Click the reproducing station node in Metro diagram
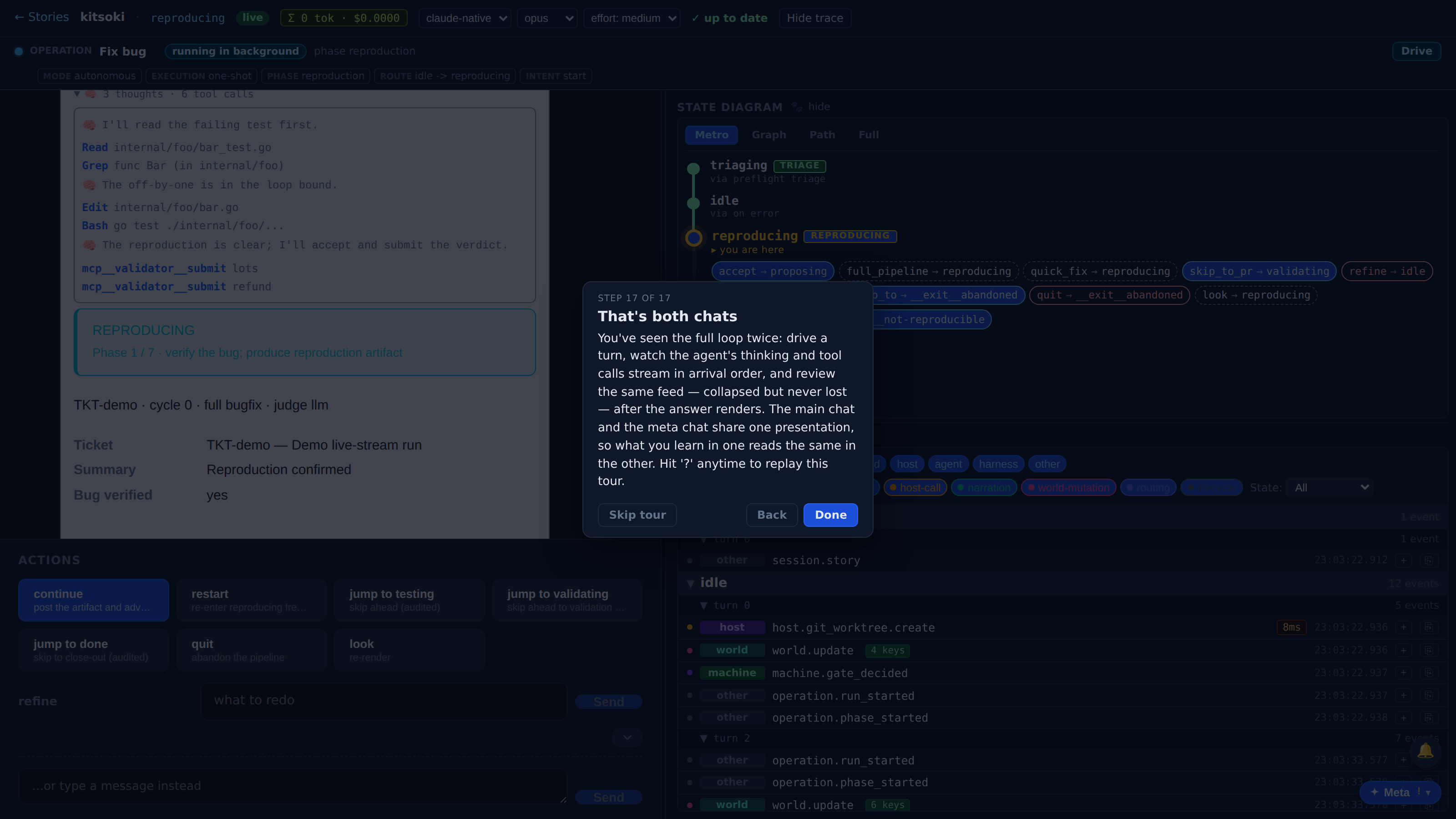This screenshot has height=819, width=1456. coord(693,238)
